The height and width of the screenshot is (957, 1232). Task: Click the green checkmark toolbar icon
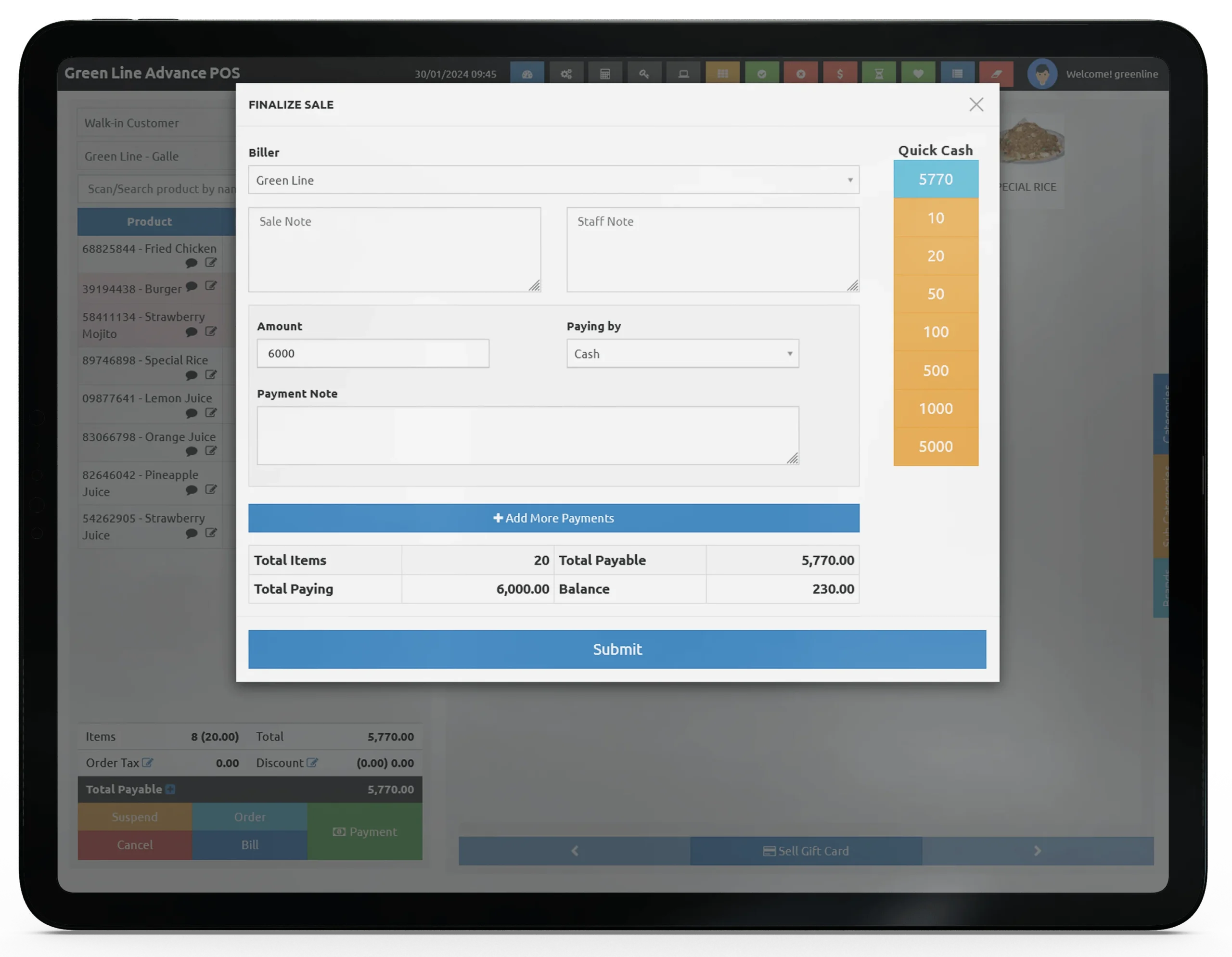(x=762, y=73)
